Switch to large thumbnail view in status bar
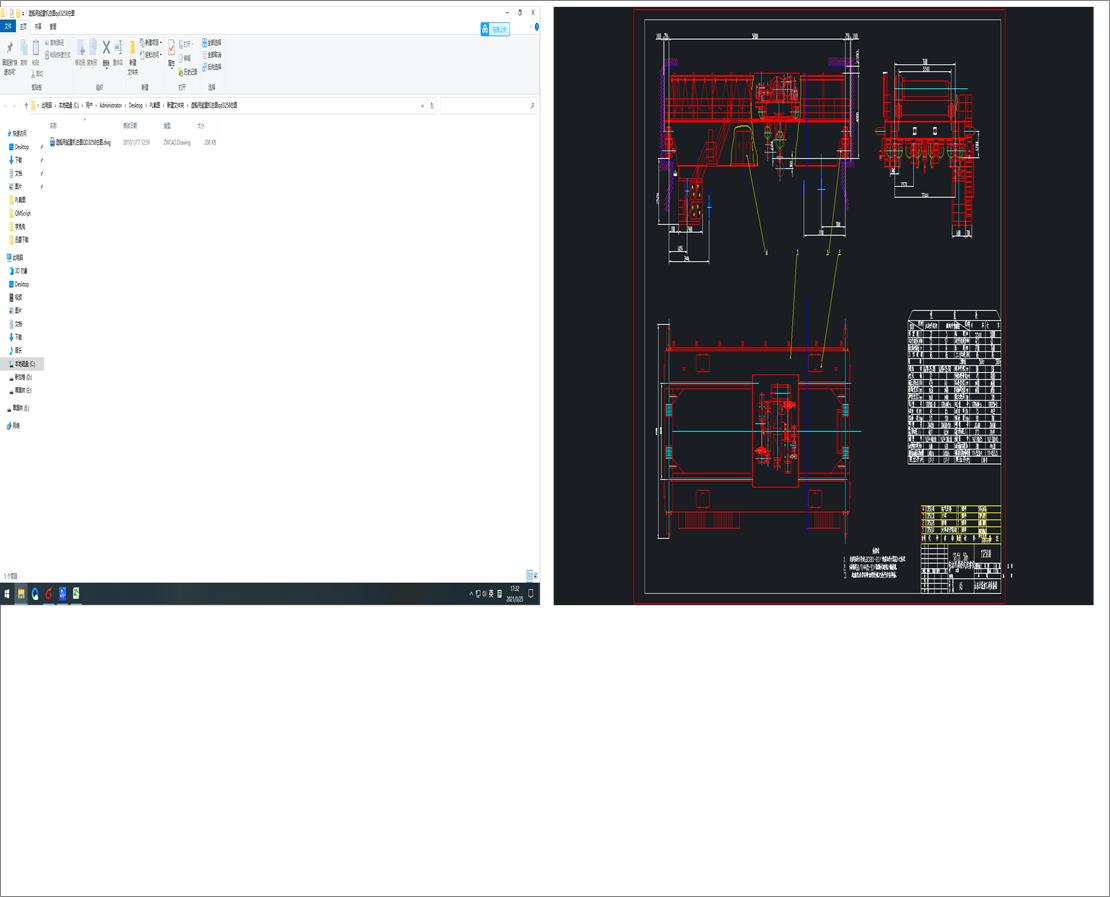 pyautogui.click(x=536, y=575)
